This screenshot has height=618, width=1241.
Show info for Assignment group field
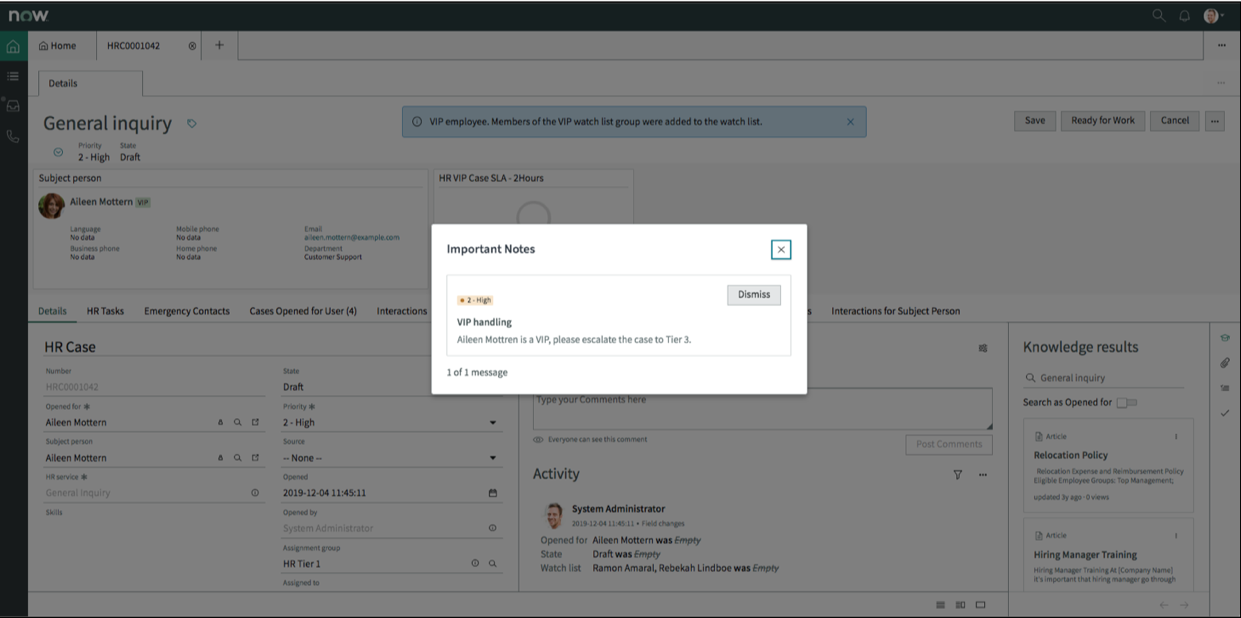[x=475, y=564]
